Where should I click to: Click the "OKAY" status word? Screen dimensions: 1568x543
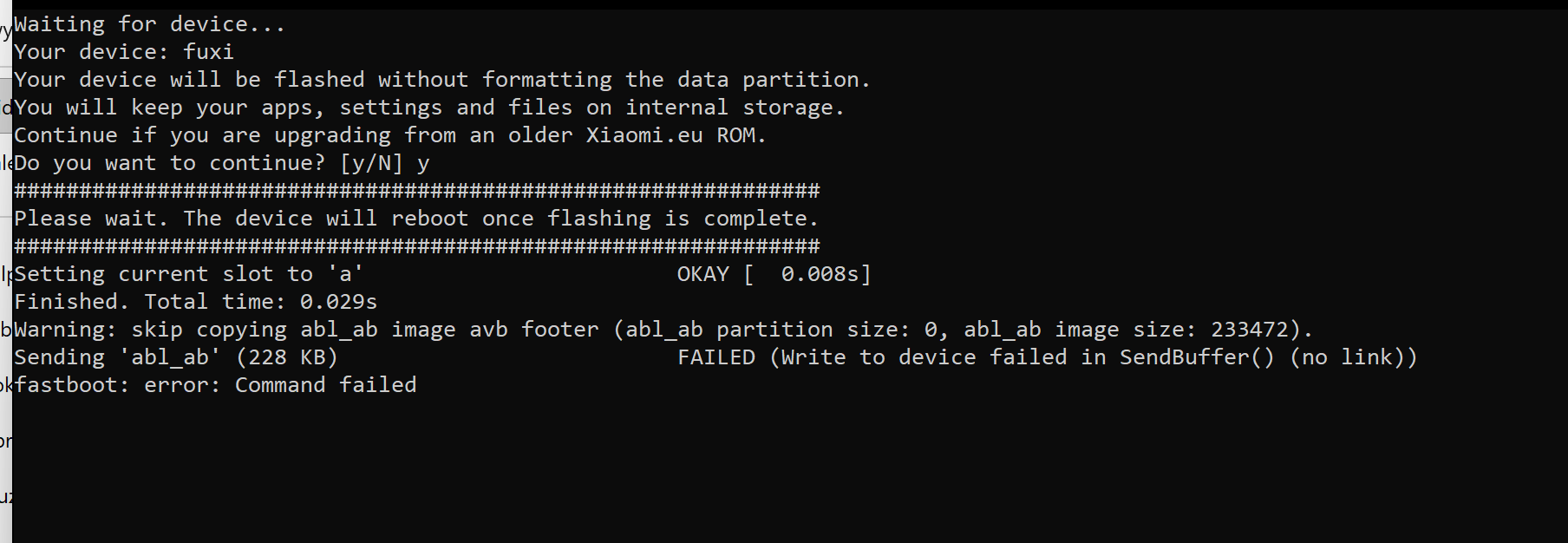click(702, 274)
